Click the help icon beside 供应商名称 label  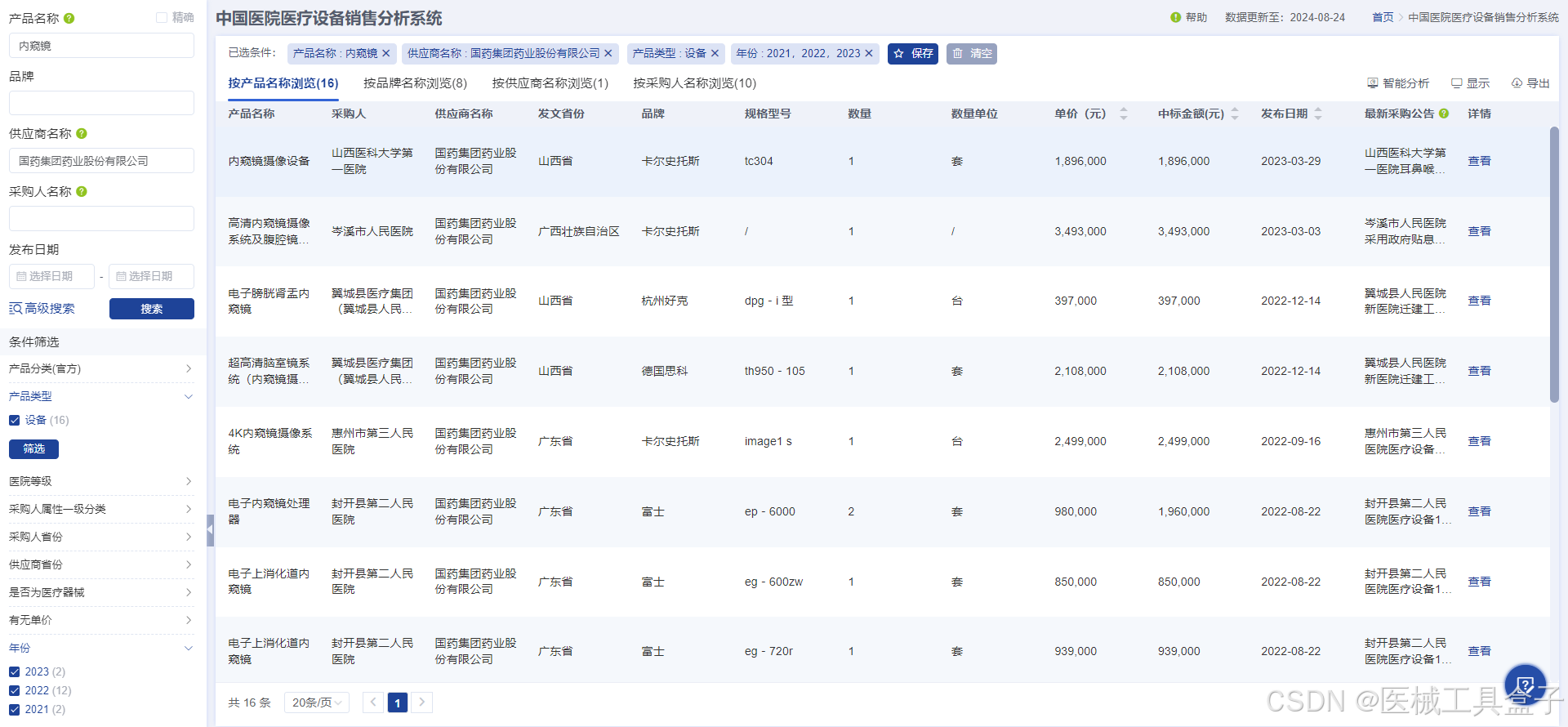point(82,133)
